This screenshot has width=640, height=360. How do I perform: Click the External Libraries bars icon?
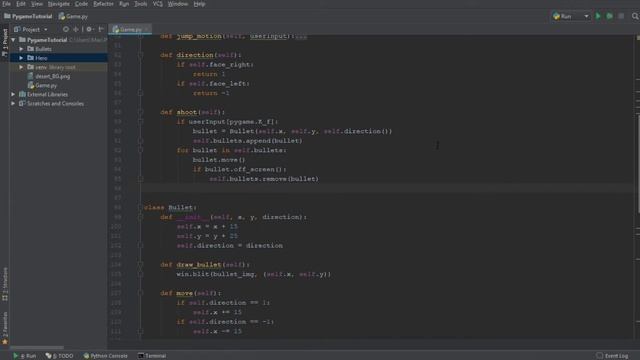(x=22, y=94)
